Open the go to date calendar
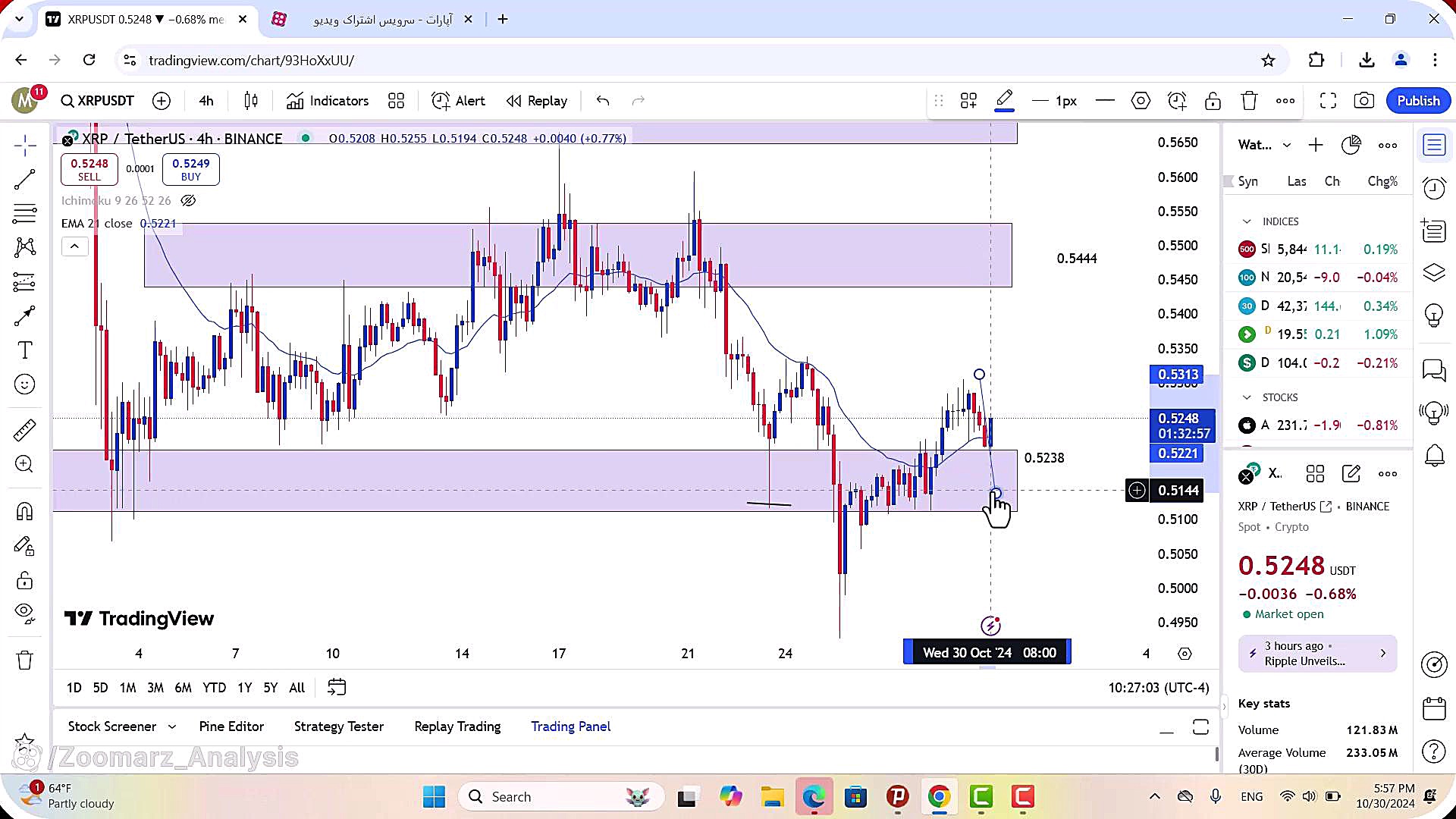1456x819 pixels. click(337, 688)
